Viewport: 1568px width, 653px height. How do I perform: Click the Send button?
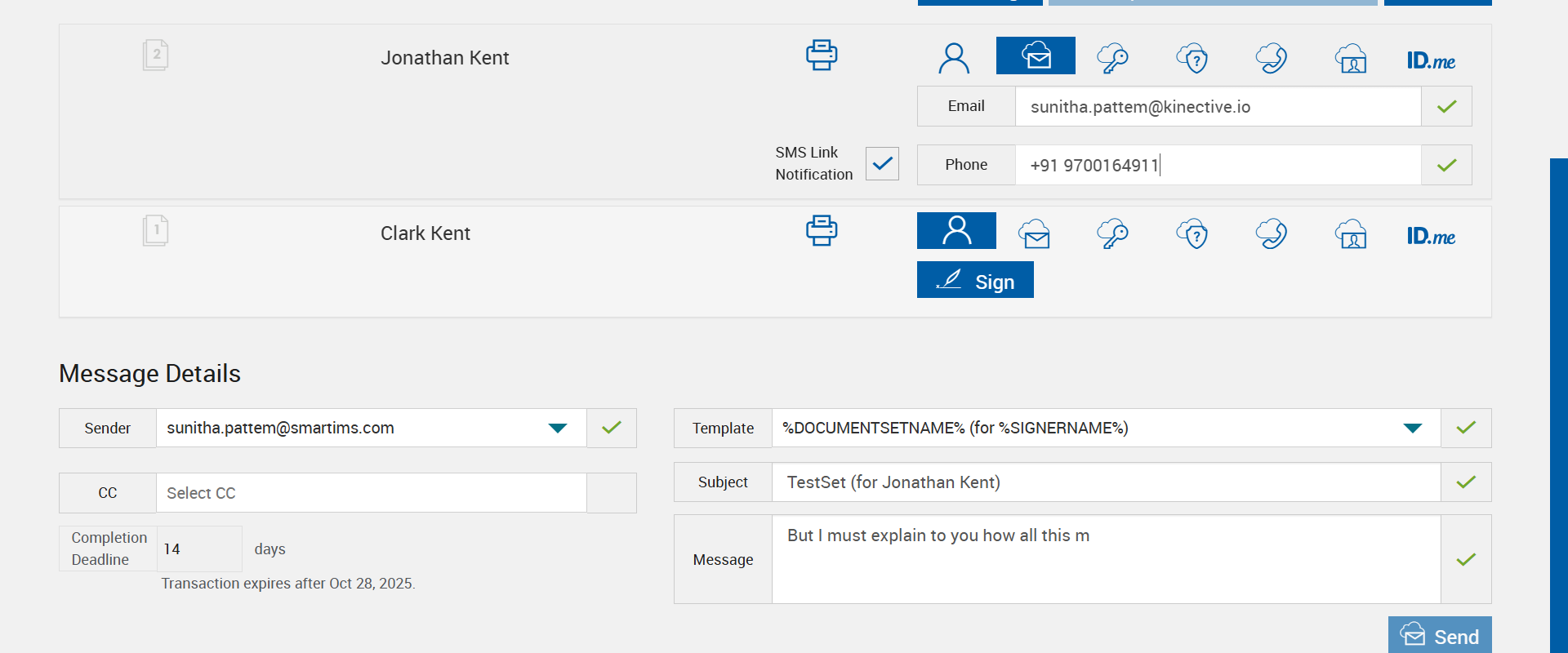pyautogui.click(x=1440, y=636)
